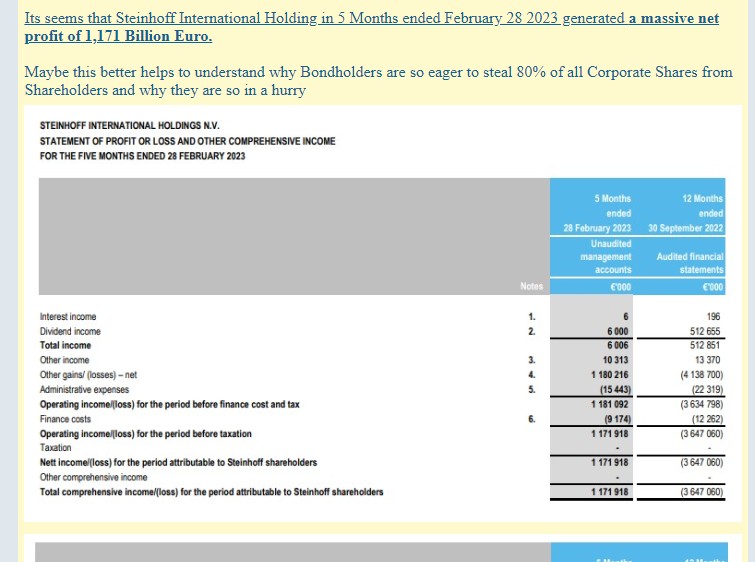The image size is (755, 562).
Task: Click the 'Notes' column header
Action: tap(531, 287)
